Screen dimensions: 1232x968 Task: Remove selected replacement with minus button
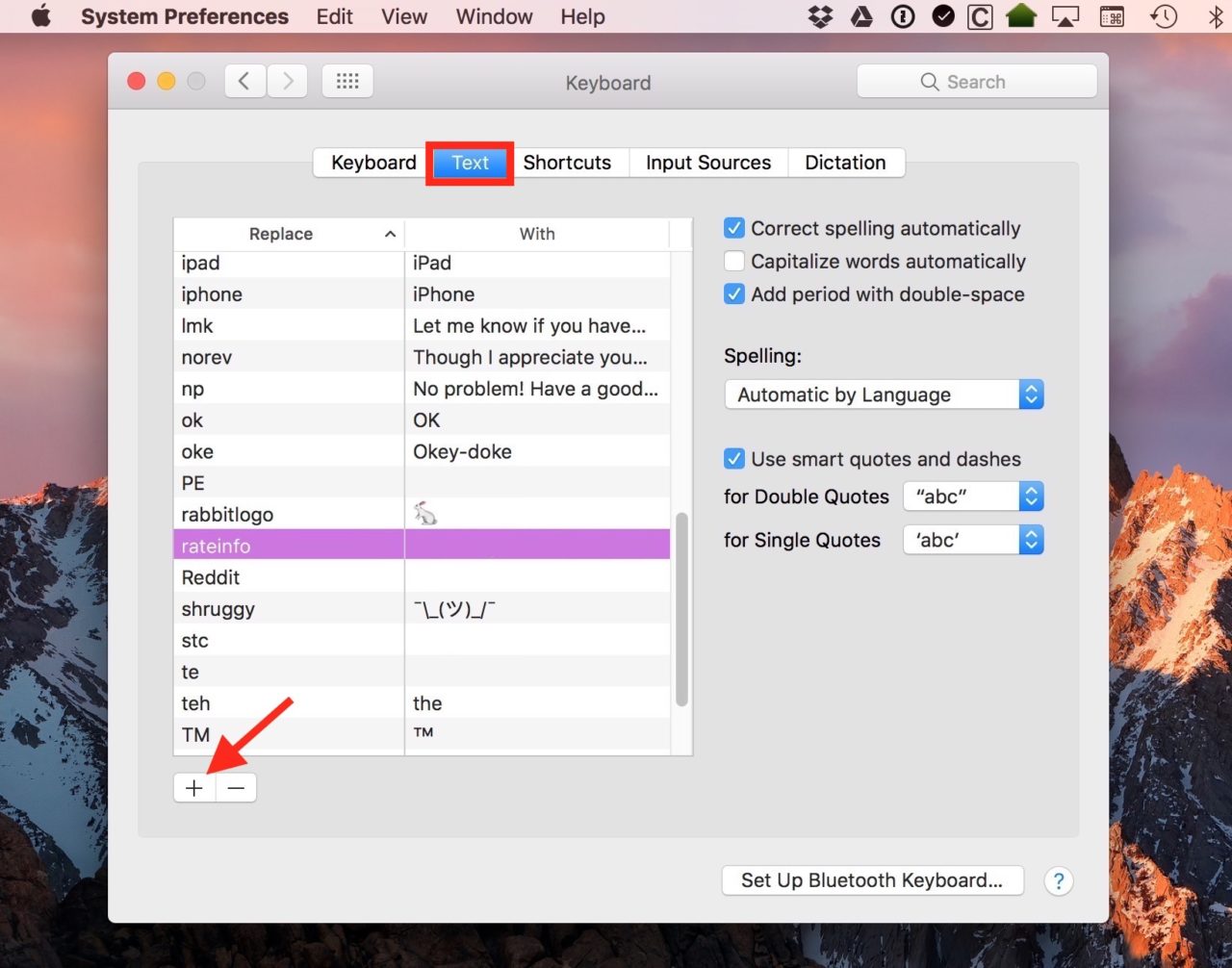click(x=236, y=788)
